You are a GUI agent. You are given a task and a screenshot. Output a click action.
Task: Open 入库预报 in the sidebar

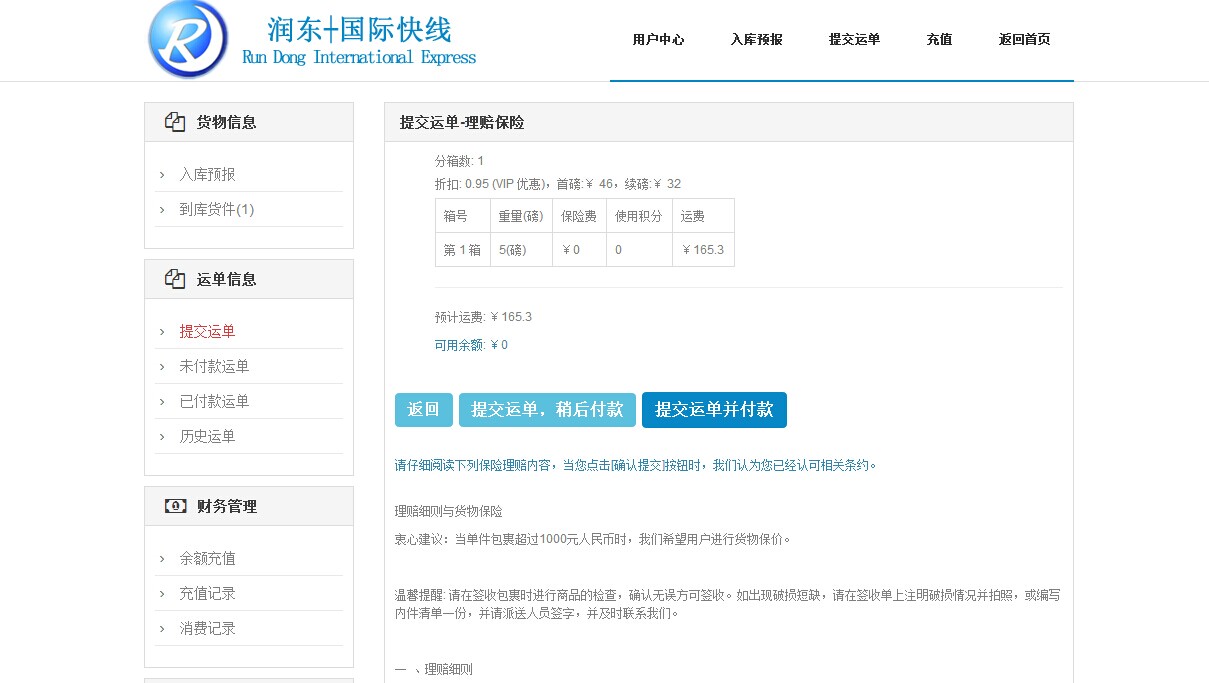(207, 174)
